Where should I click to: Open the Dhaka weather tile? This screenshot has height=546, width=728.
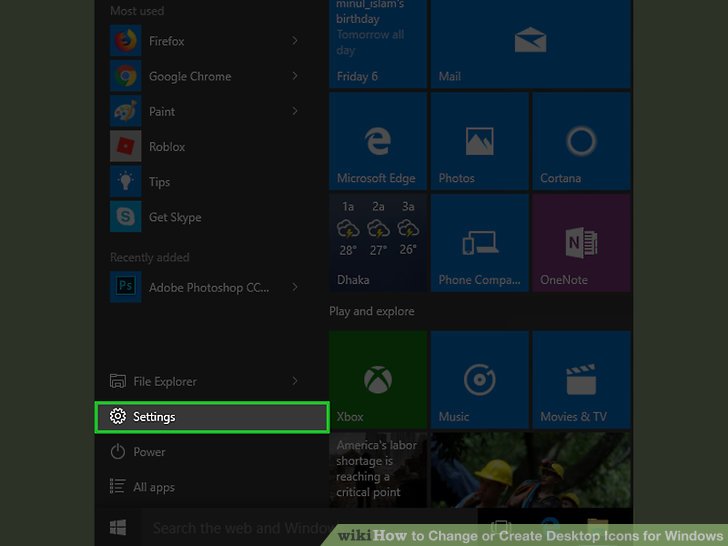click(x=378, y=243)
